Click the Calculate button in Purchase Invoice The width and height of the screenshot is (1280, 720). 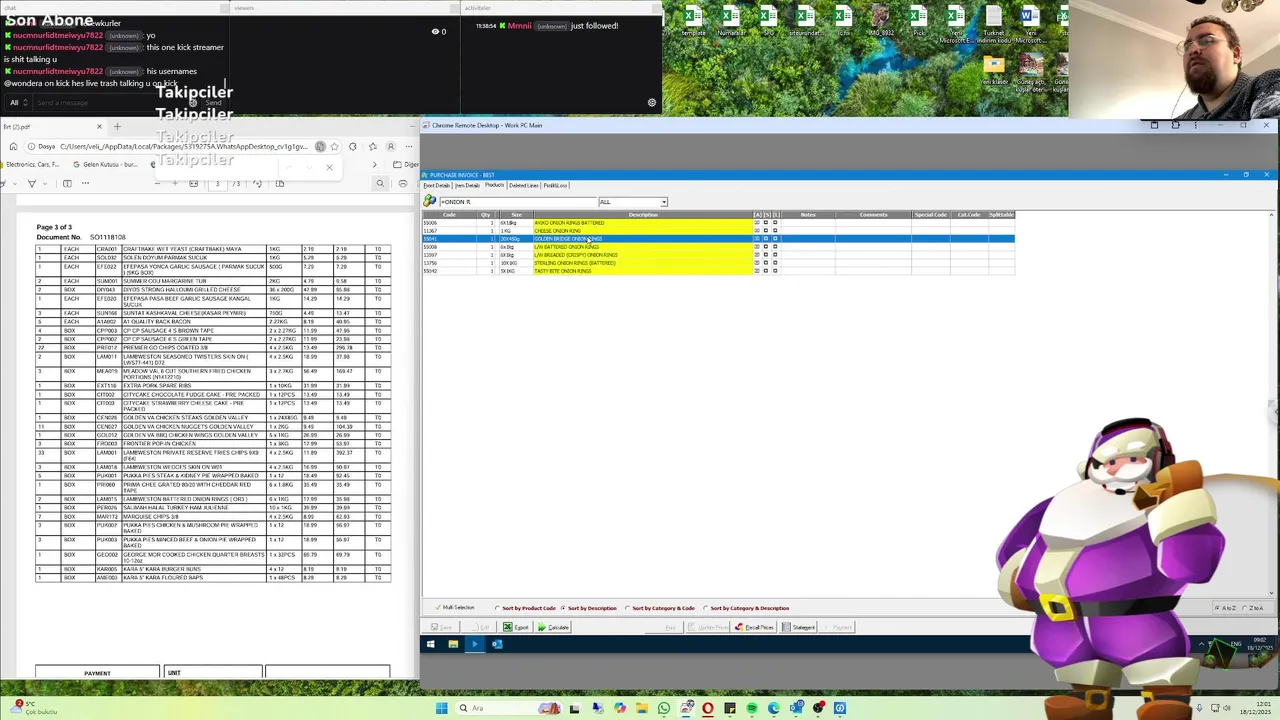coord(553,627)
